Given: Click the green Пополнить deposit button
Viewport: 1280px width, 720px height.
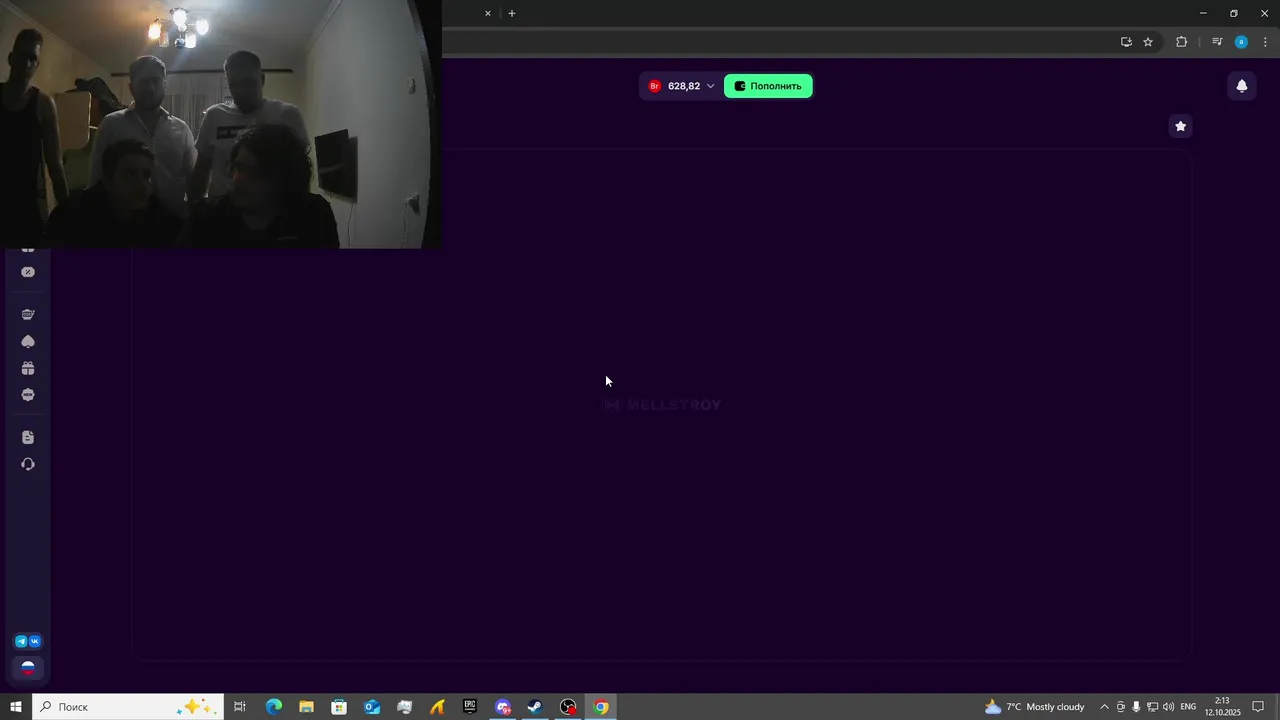Looking at the screenshot, I should tap(768, 86).
